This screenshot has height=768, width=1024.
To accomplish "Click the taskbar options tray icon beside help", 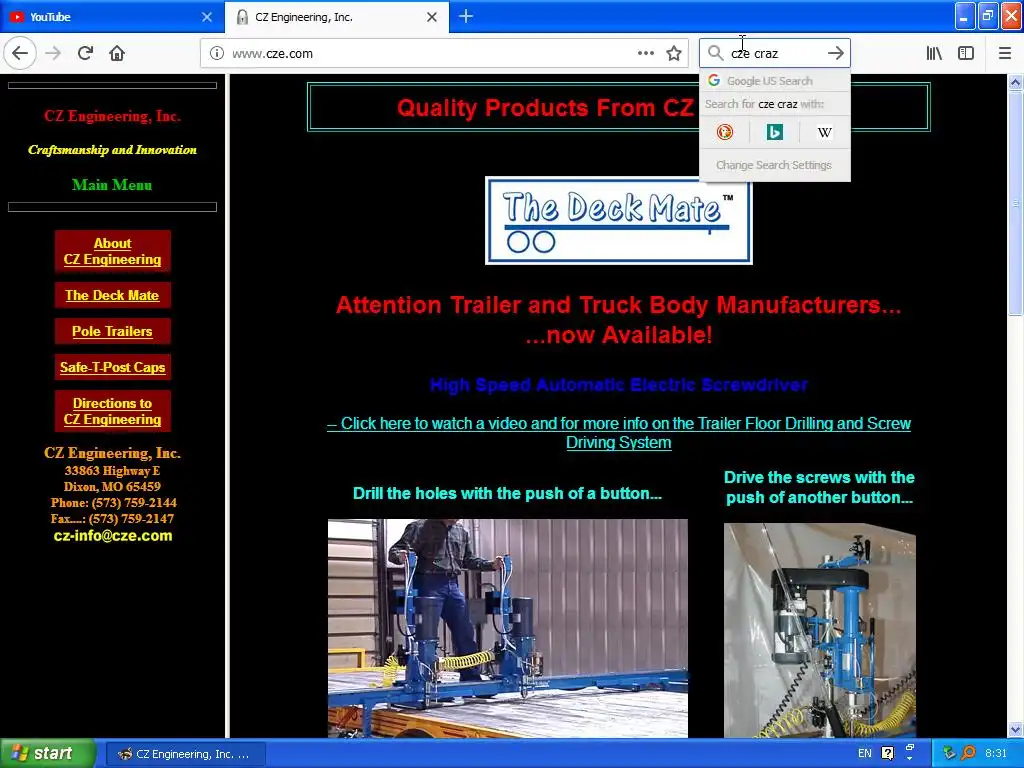I will pyautogui.click(x=910, y=752).
